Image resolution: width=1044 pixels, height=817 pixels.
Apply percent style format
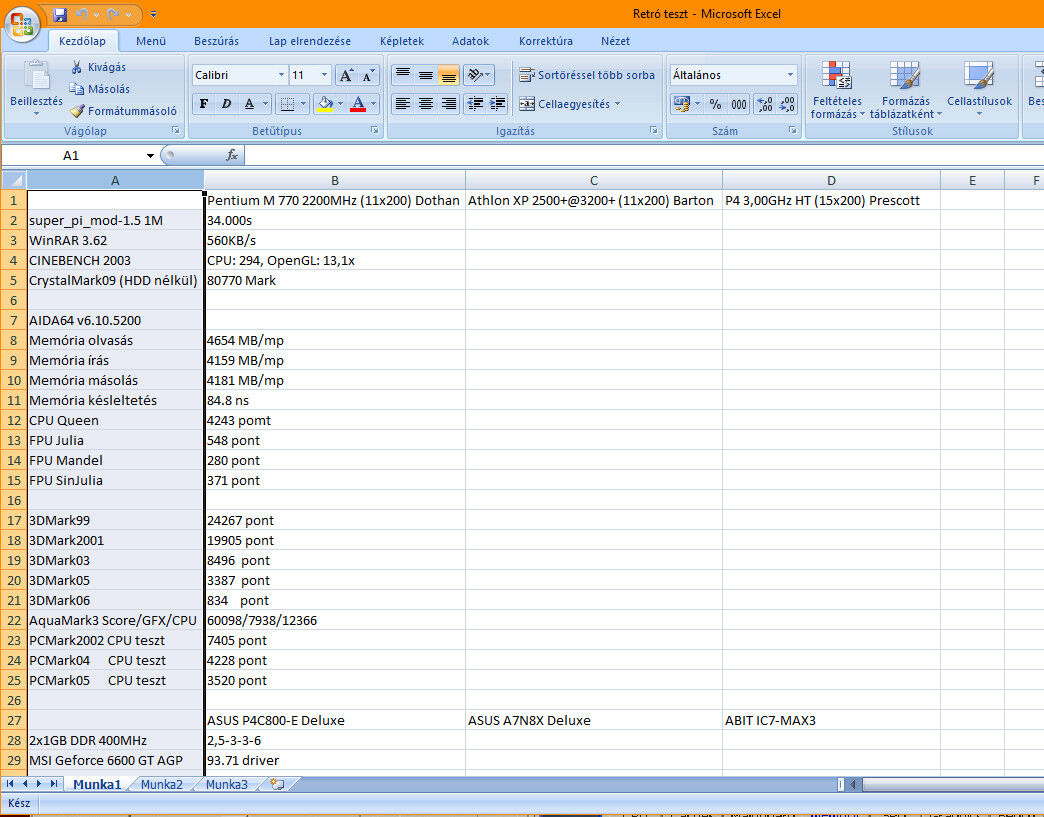pos(715,104)
